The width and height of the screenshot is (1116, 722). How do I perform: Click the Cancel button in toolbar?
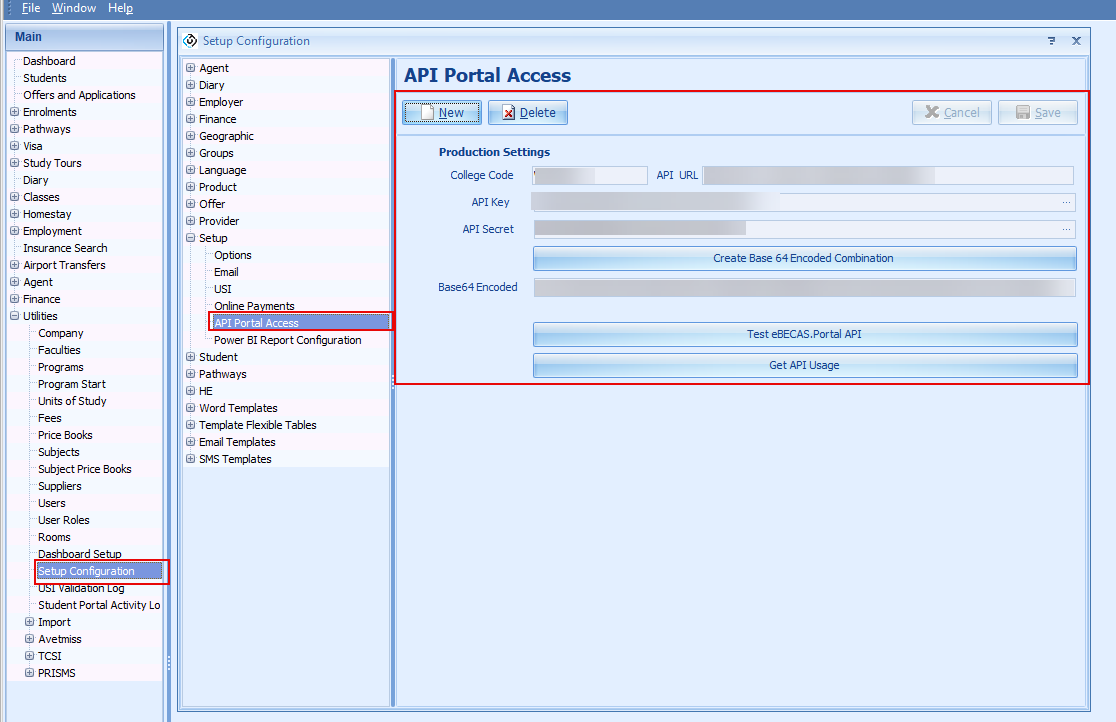pyautogui.click(x=952, y=113)
